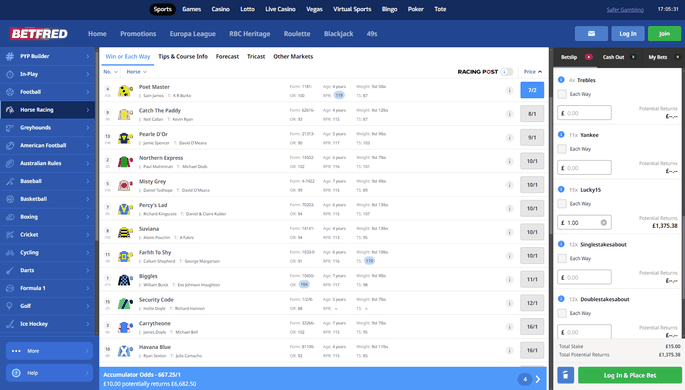The height and width of the screenshot is (390, 685).
Task: Click the Baseball bat icon
Action: 10,181
